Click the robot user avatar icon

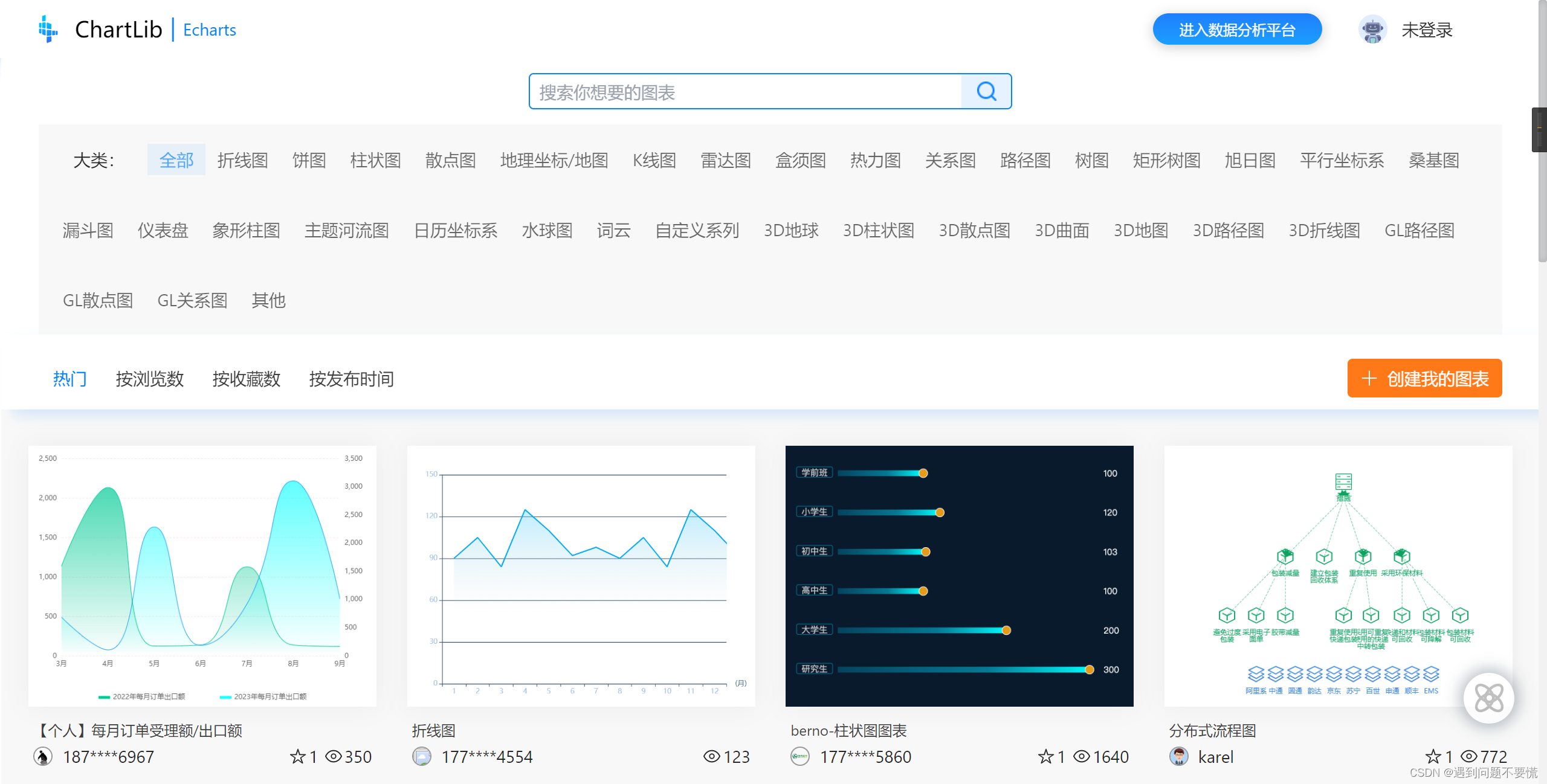1372,30
